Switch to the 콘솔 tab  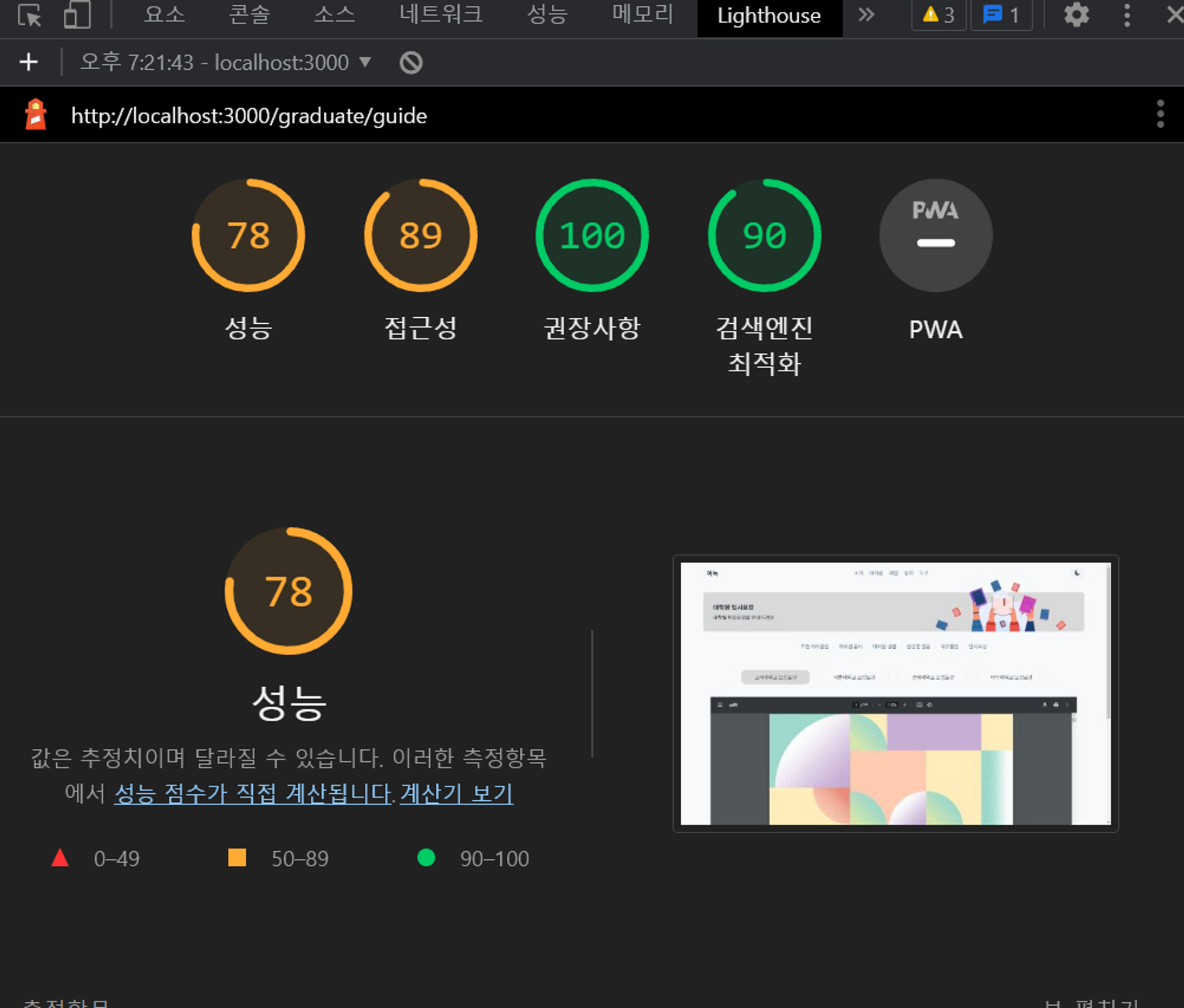249,15
